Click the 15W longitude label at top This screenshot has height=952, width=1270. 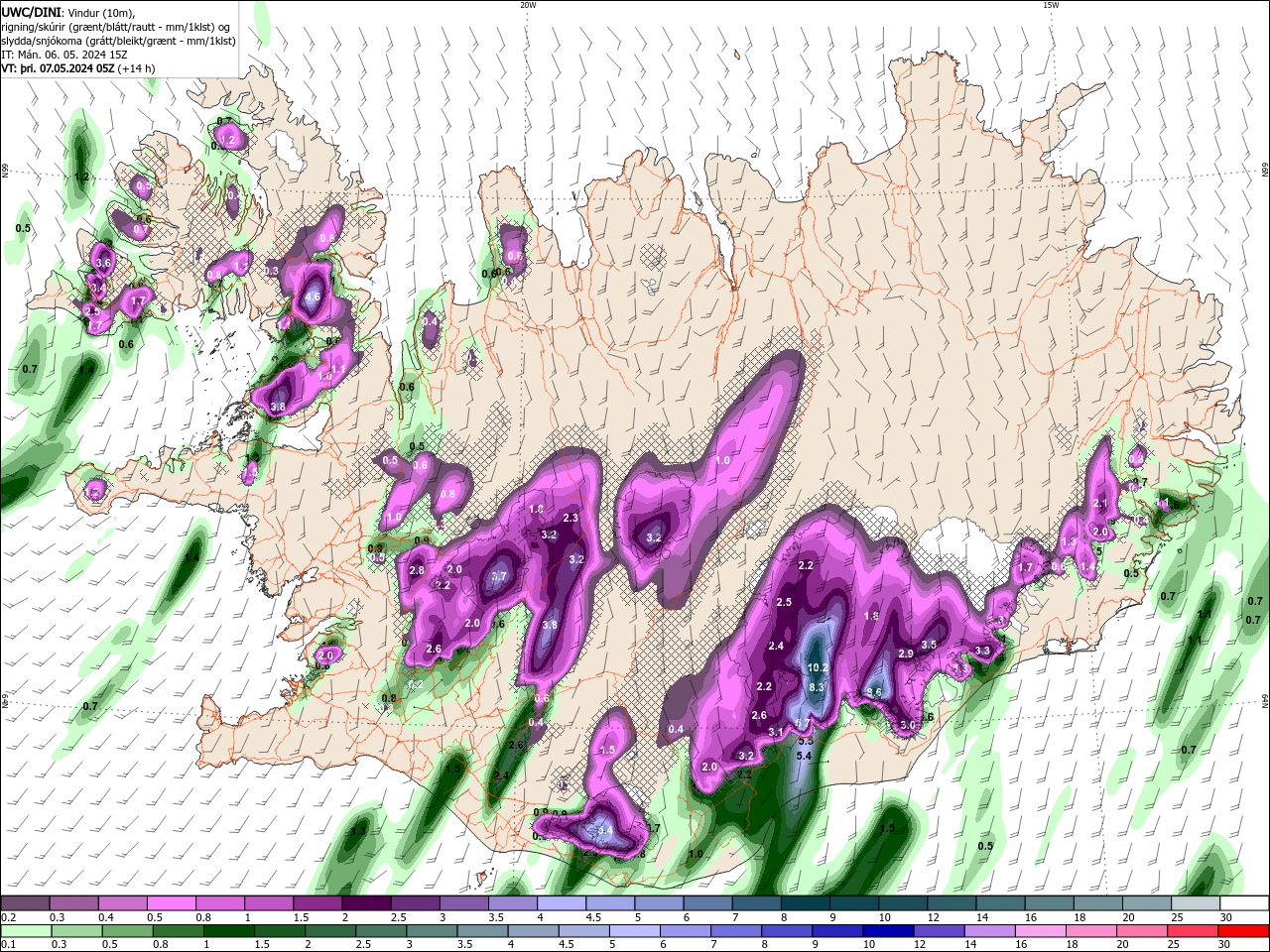coord(1051,5)
